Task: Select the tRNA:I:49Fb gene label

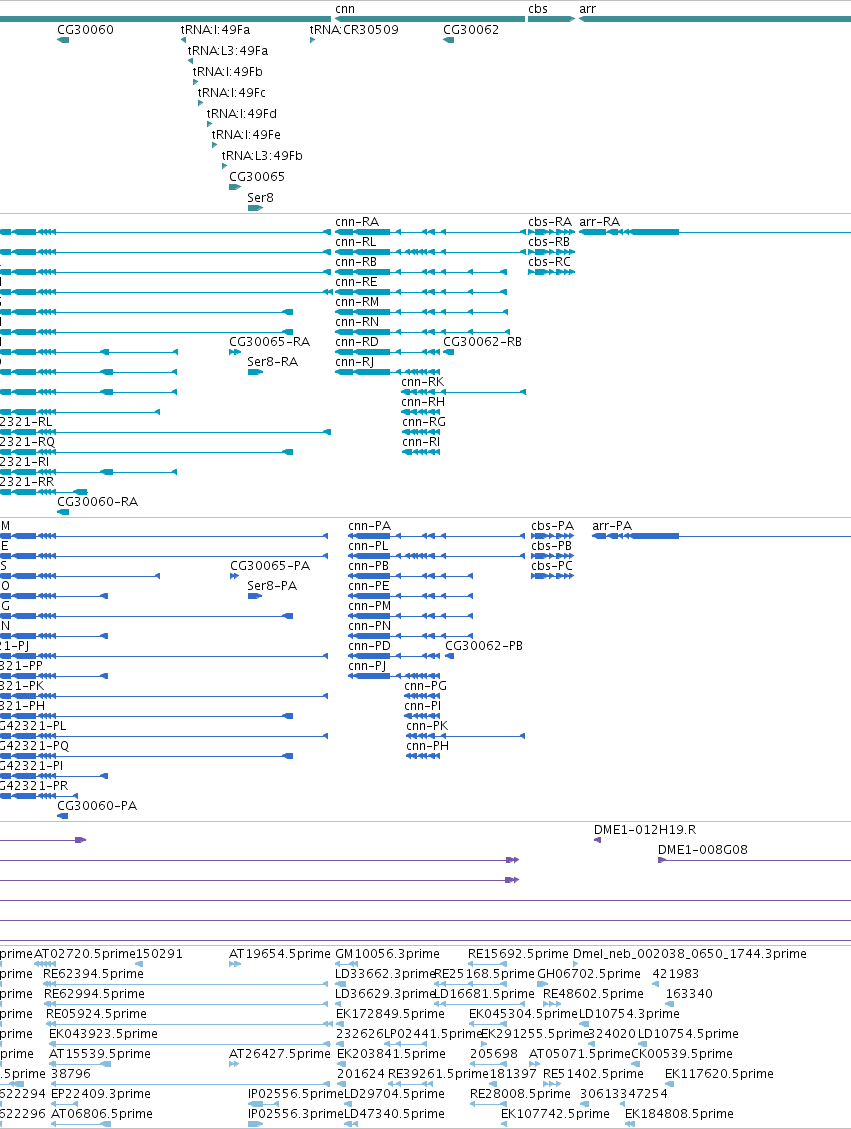Action: (228, 71)
